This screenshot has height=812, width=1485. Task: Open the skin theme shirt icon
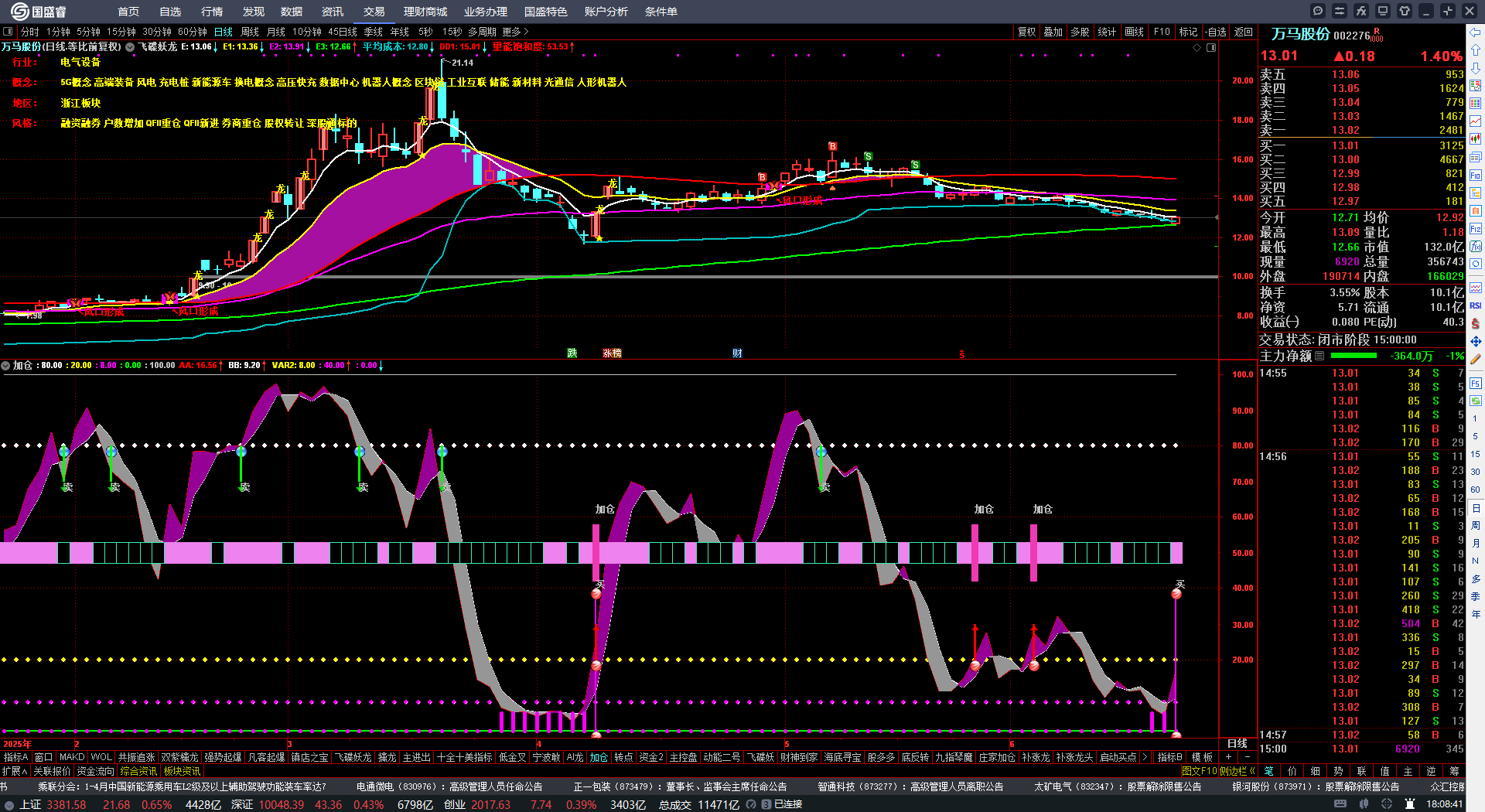(1405, 11)
